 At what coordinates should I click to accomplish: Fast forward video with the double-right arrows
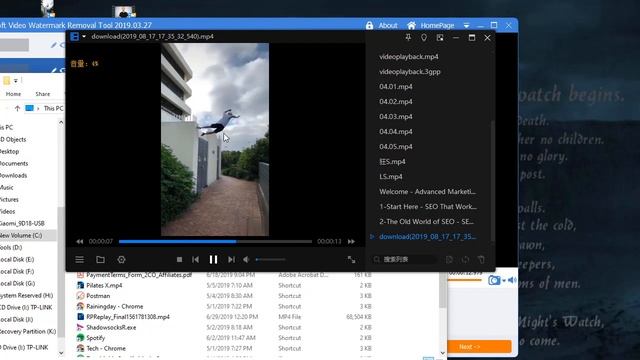tap(351, 242)
